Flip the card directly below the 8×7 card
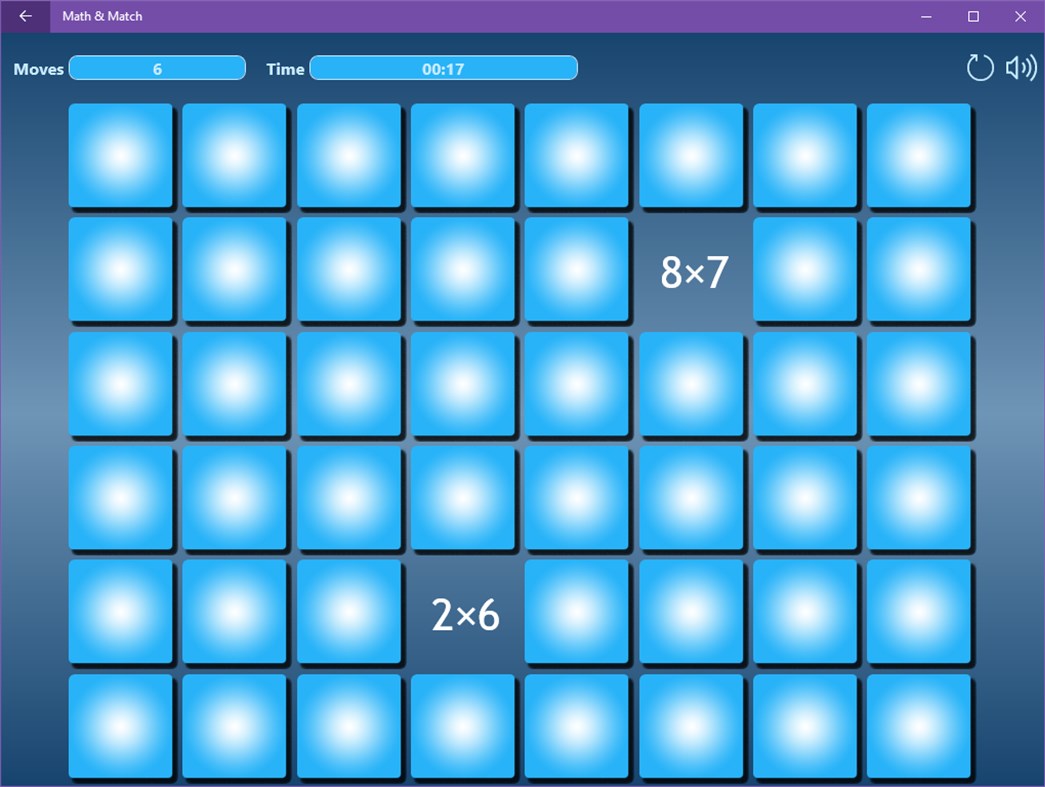The width and height of the screenshot is (1045, 787). (691, 383)
